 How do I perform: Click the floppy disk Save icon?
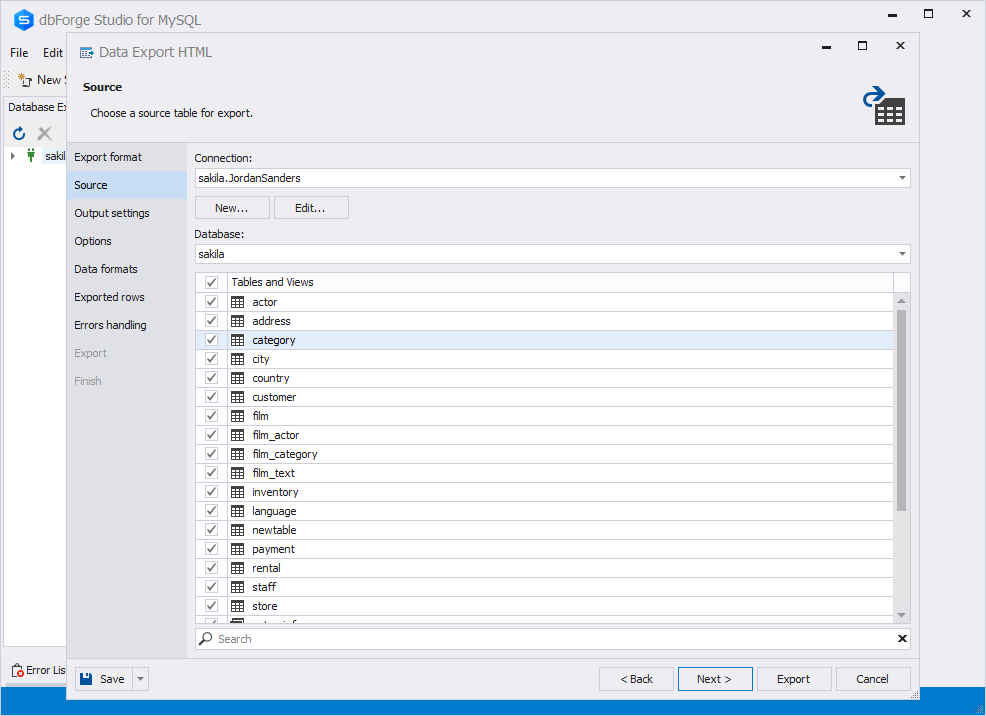(86, 679)
